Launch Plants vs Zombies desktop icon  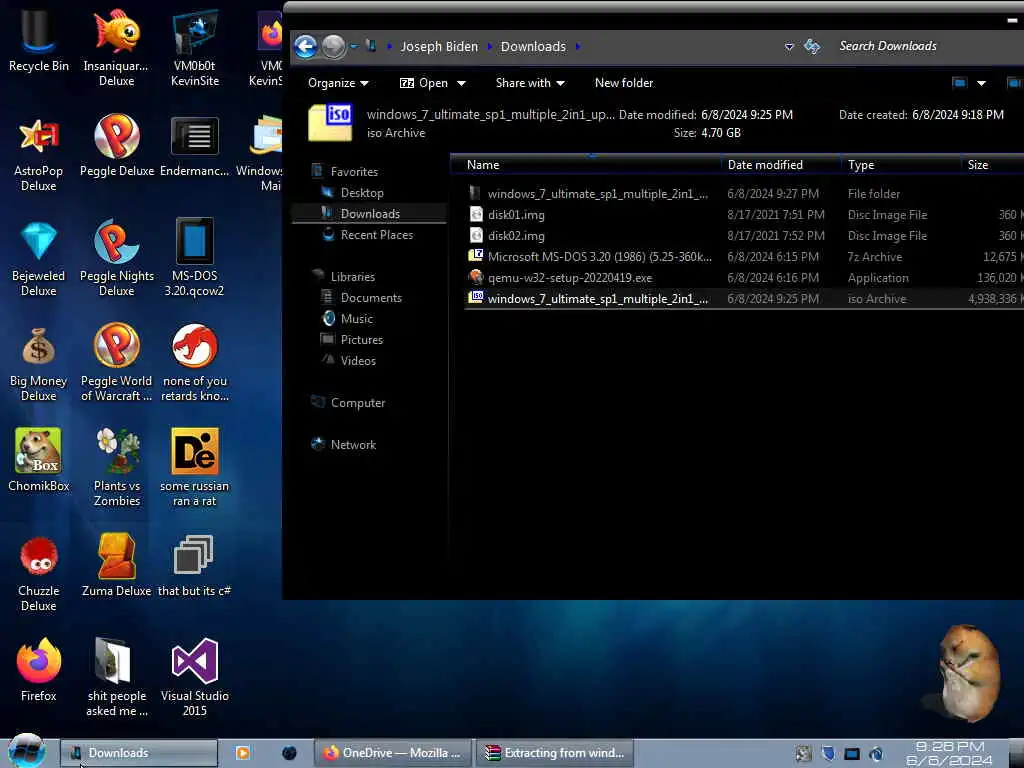[117, 468]
